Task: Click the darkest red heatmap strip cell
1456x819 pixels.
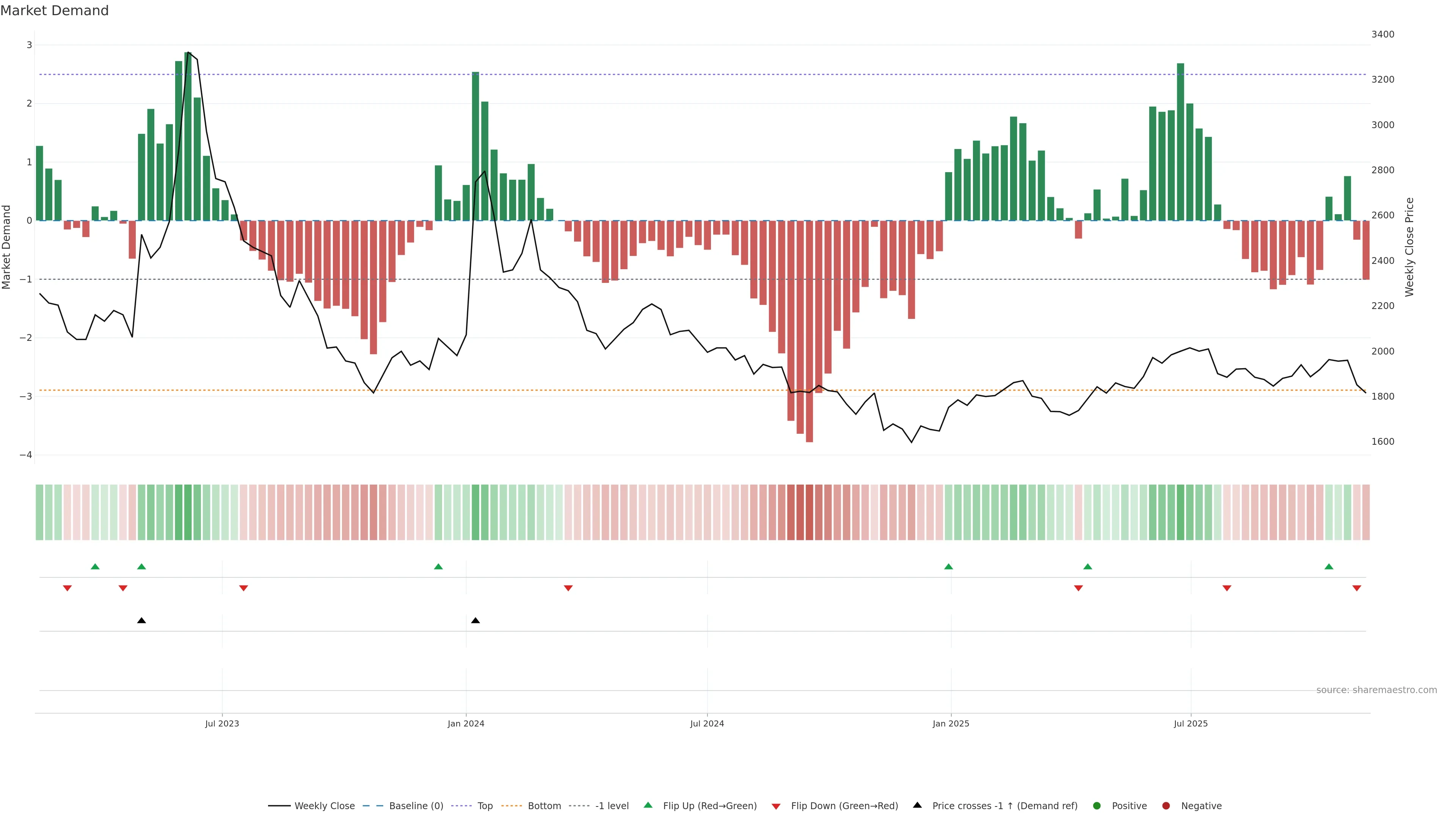Action: click(810, 512)
